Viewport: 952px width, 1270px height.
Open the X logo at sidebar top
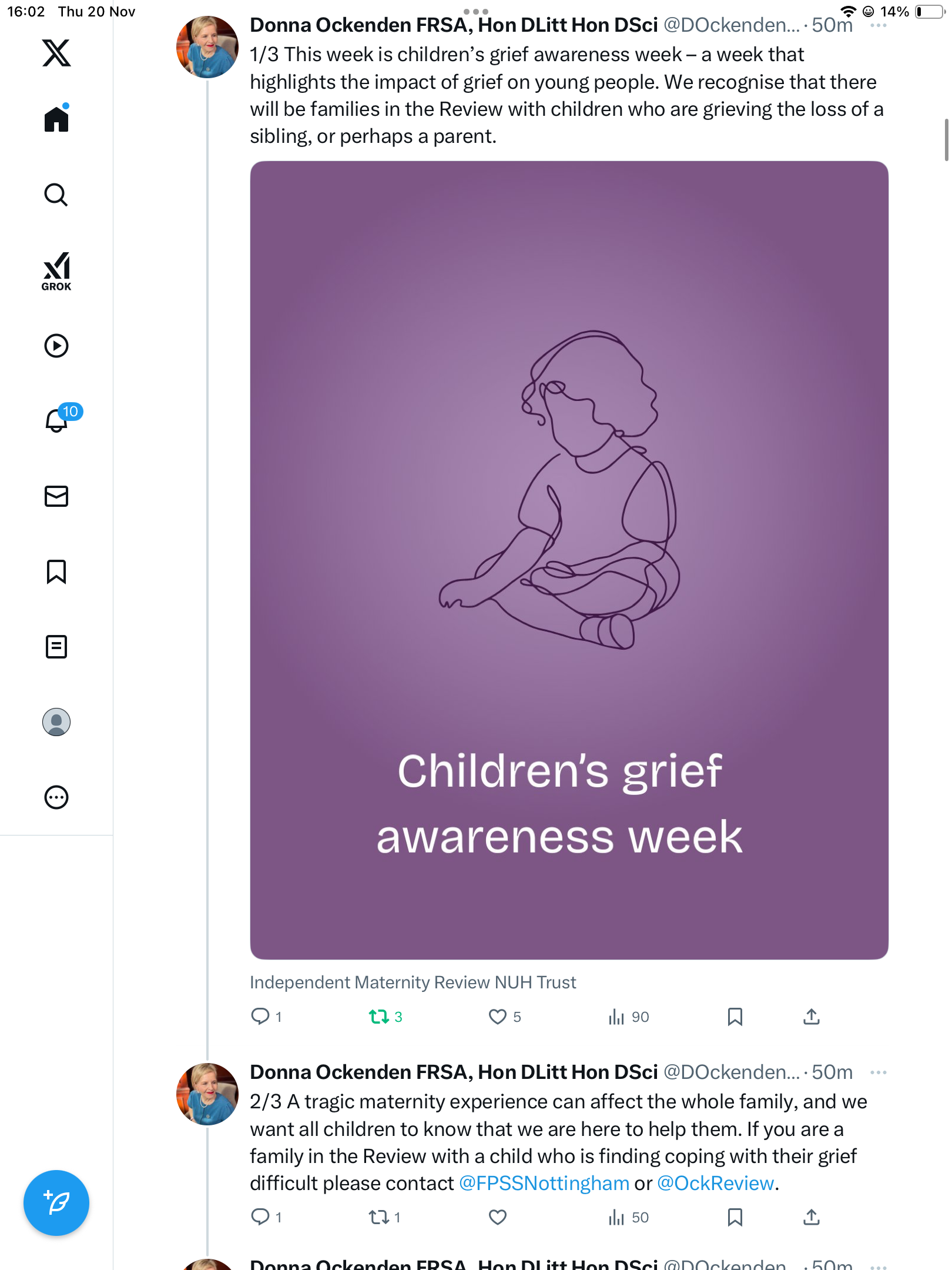(56, 53)
